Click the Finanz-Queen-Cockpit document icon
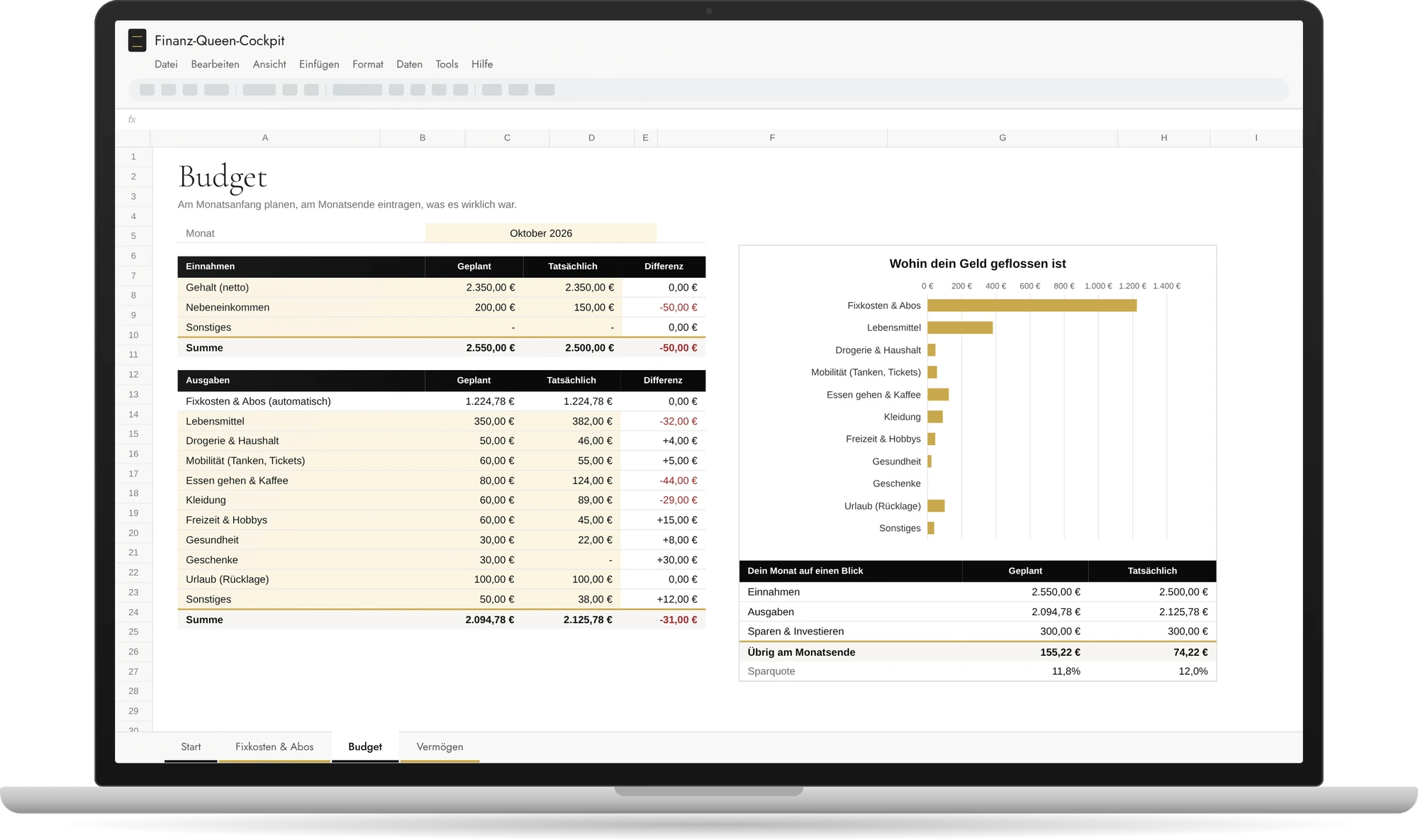The height and width of the screenshot is (840, 1418). 137,40
